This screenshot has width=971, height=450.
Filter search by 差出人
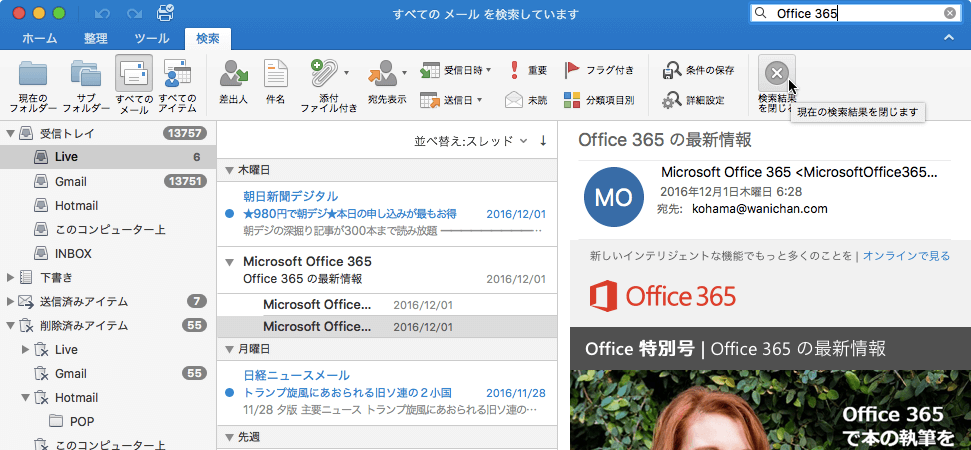pos(233,82)
